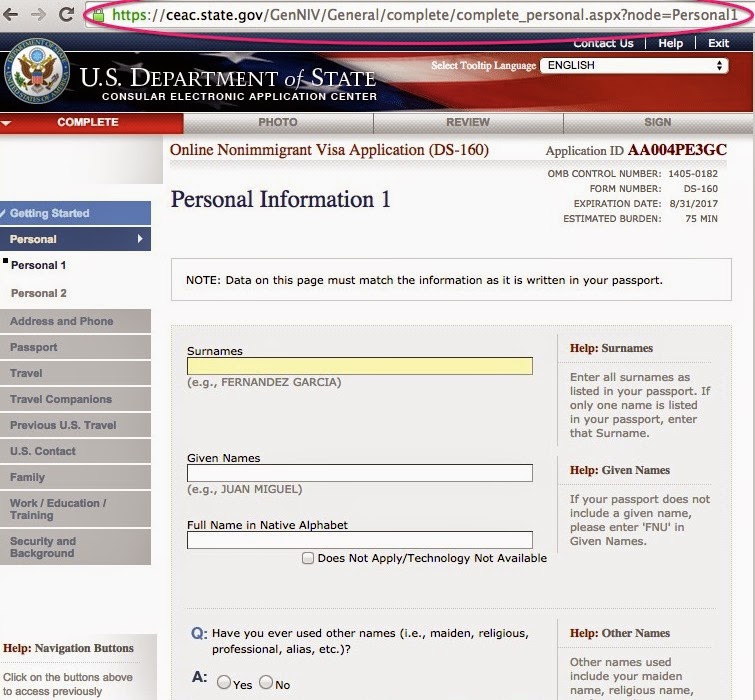
Task: Select Yes for other names used
Action: (x=224, y=682)
